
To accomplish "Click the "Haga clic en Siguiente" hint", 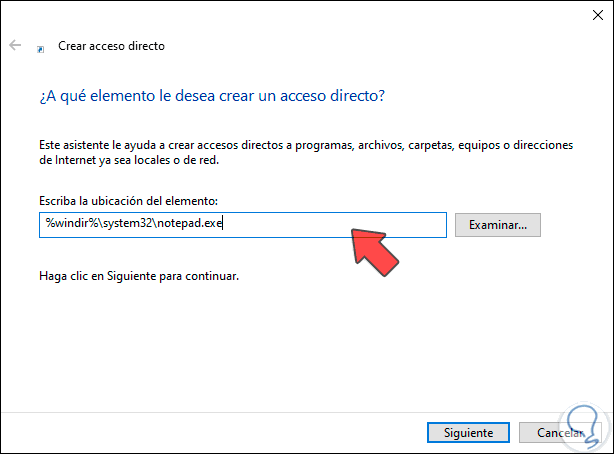I will point(139,274).
